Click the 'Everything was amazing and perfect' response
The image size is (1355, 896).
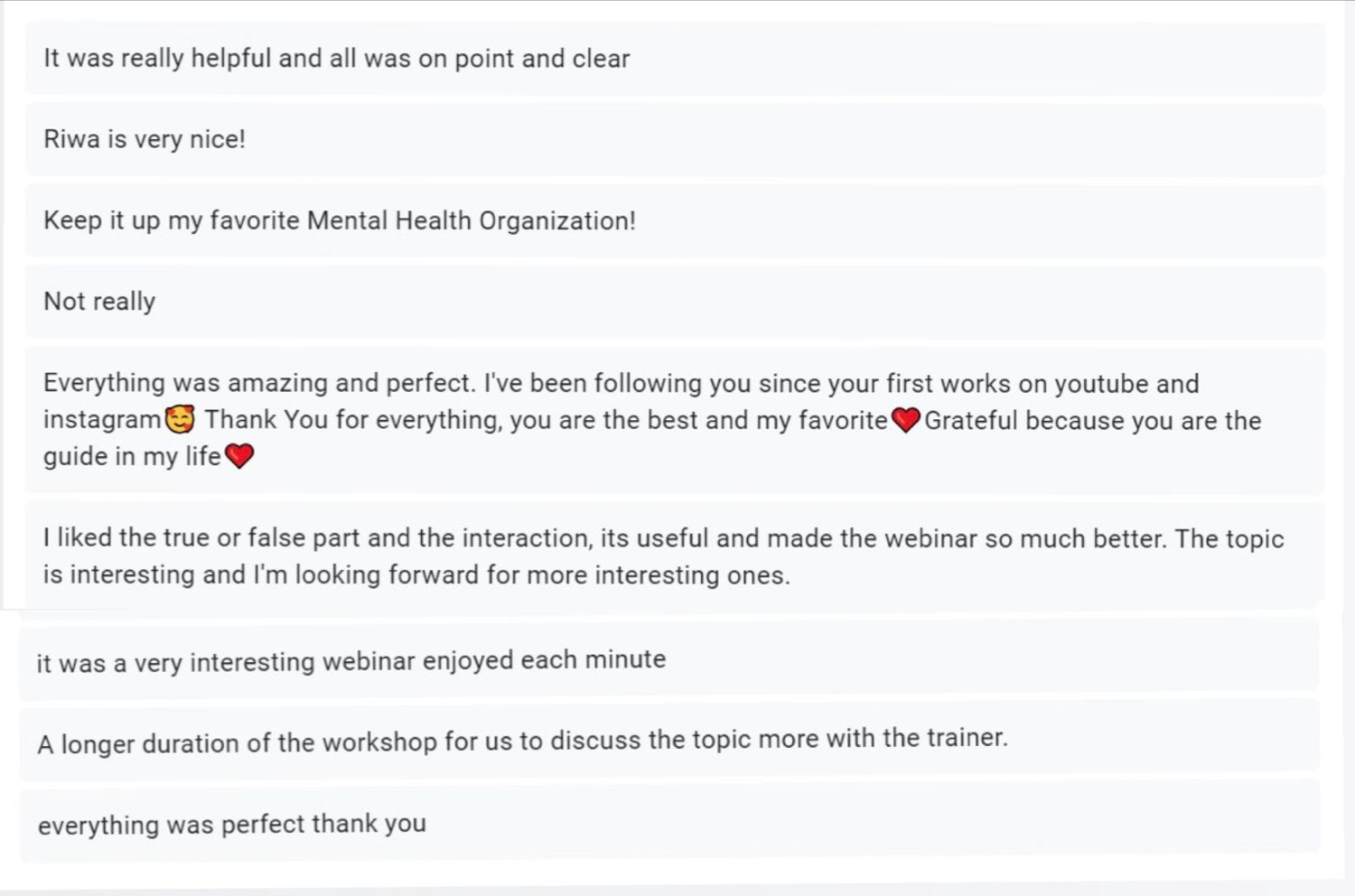(675, 420)
